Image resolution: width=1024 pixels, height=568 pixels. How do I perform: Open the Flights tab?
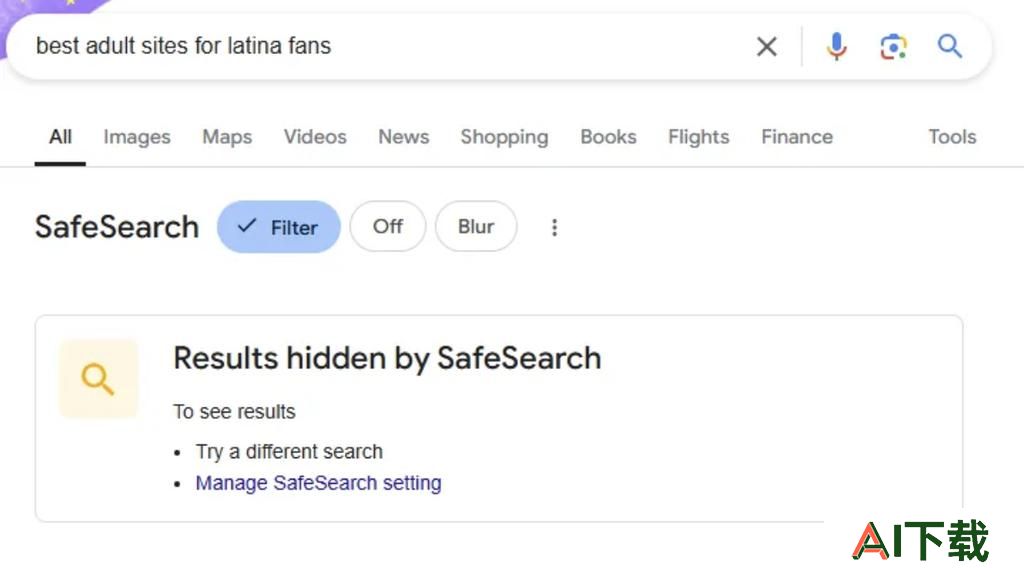click(x=698, y=136)
